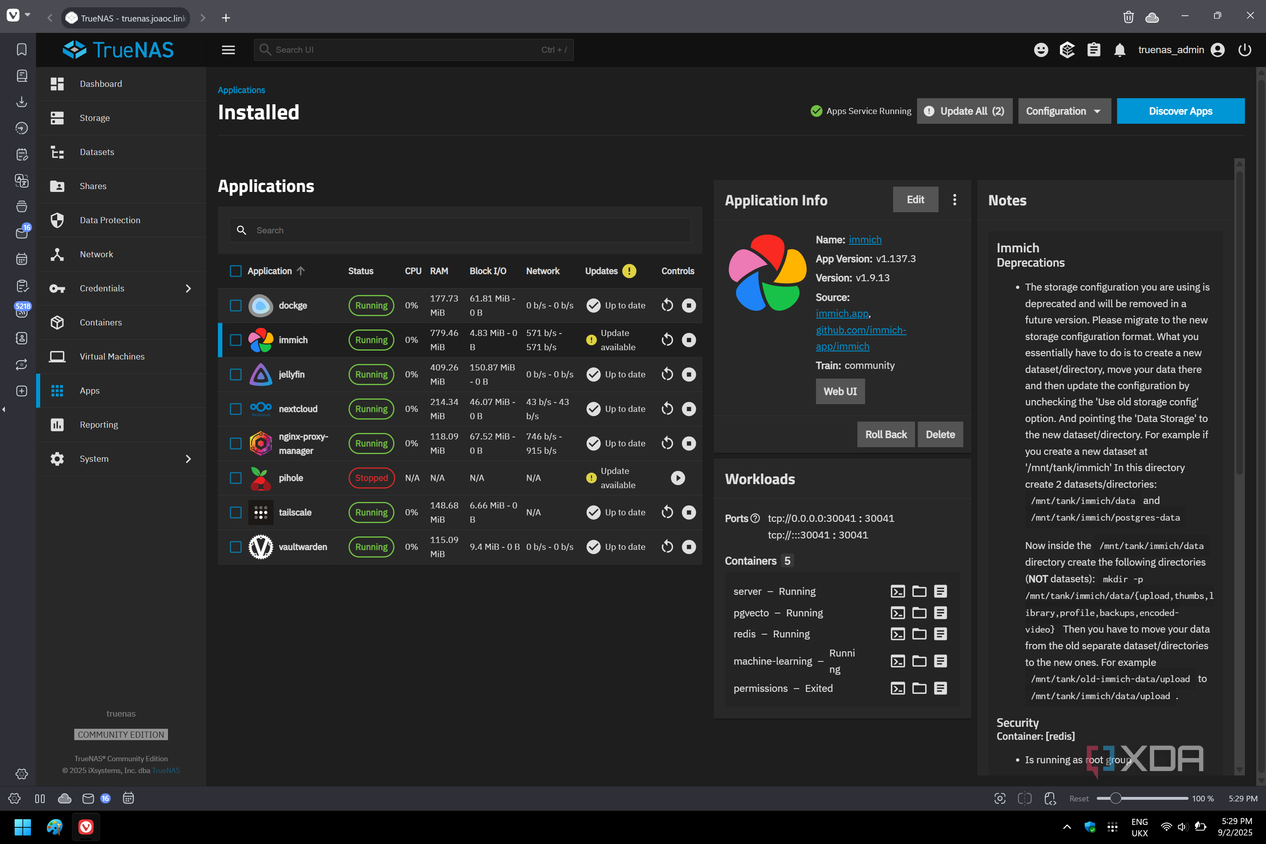Check the jellyfin row checkbox
The image size is (1266, 844).
[235, 374]
